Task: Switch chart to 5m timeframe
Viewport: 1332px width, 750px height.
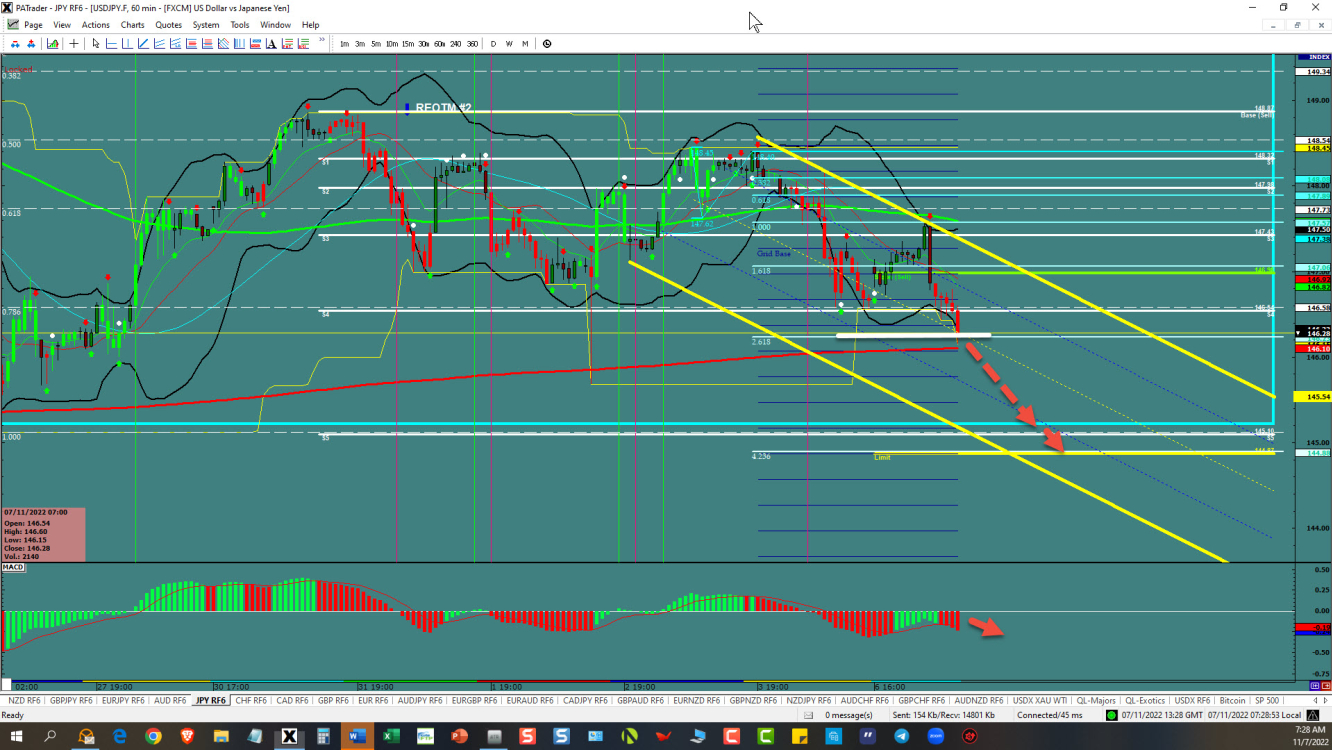Action: (x=376, y=43)
